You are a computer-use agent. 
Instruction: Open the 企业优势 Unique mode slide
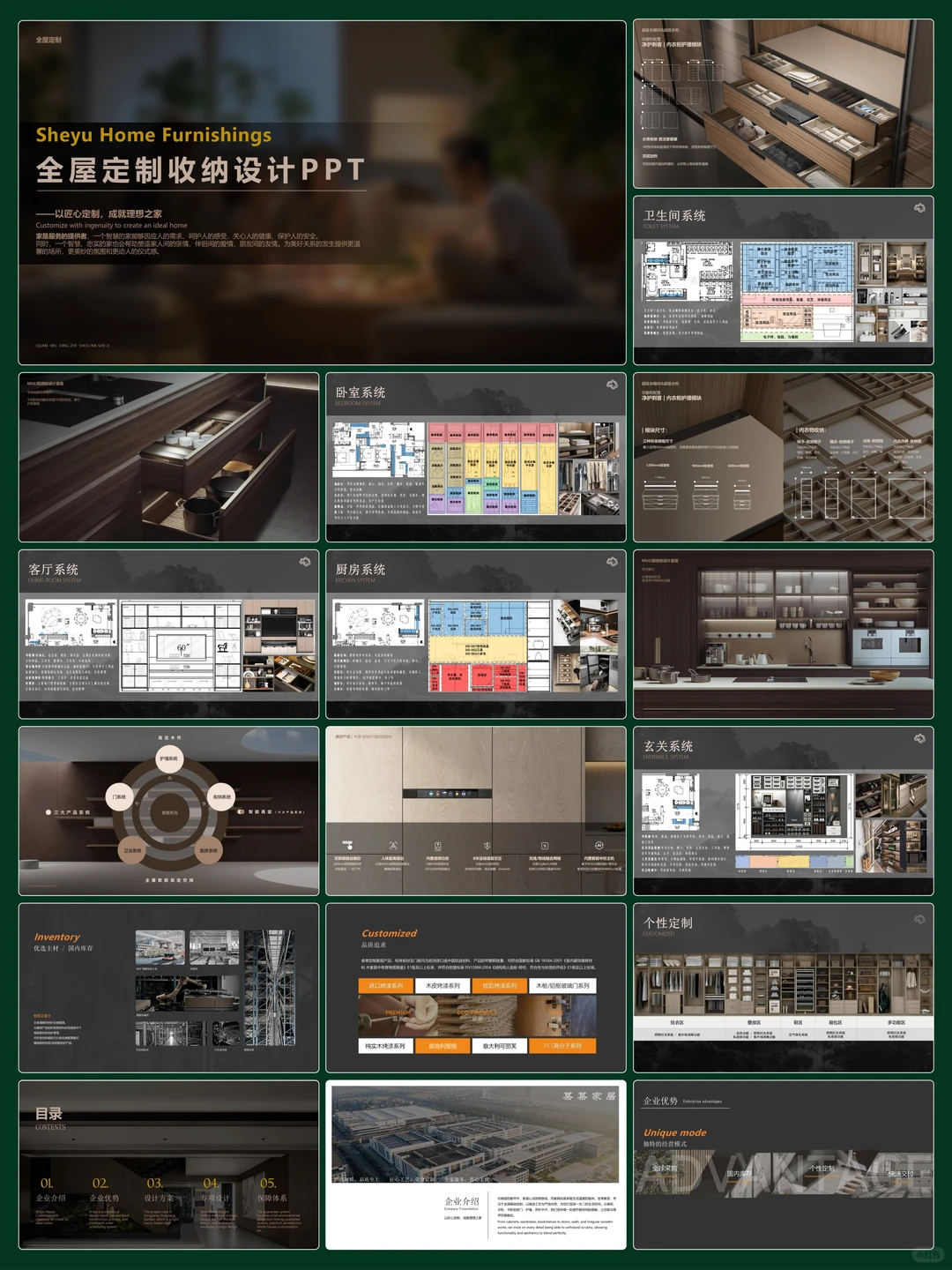783,1165
